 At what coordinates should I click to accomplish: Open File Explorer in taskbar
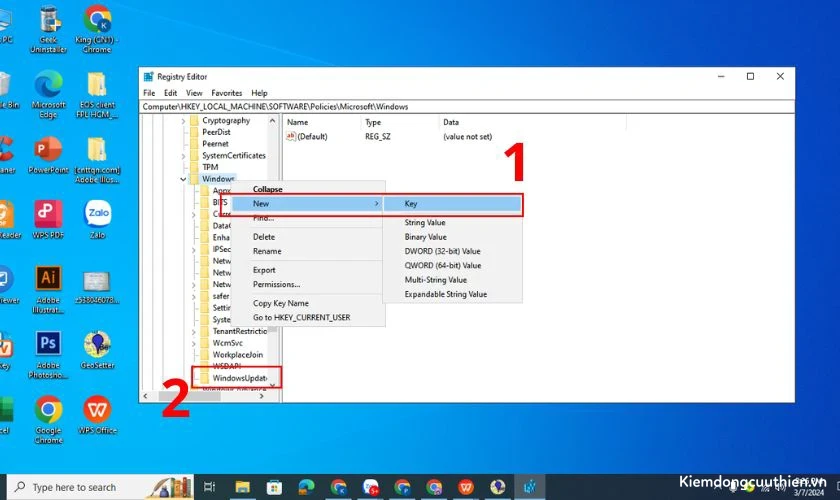[243, 487]
